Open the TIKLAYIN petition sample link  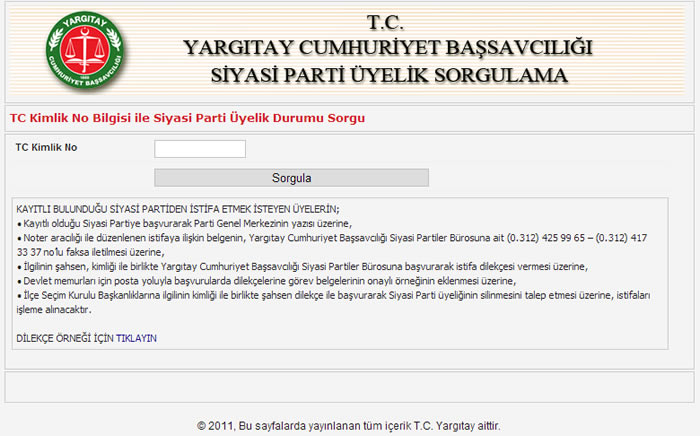click(x=136, y=338)
